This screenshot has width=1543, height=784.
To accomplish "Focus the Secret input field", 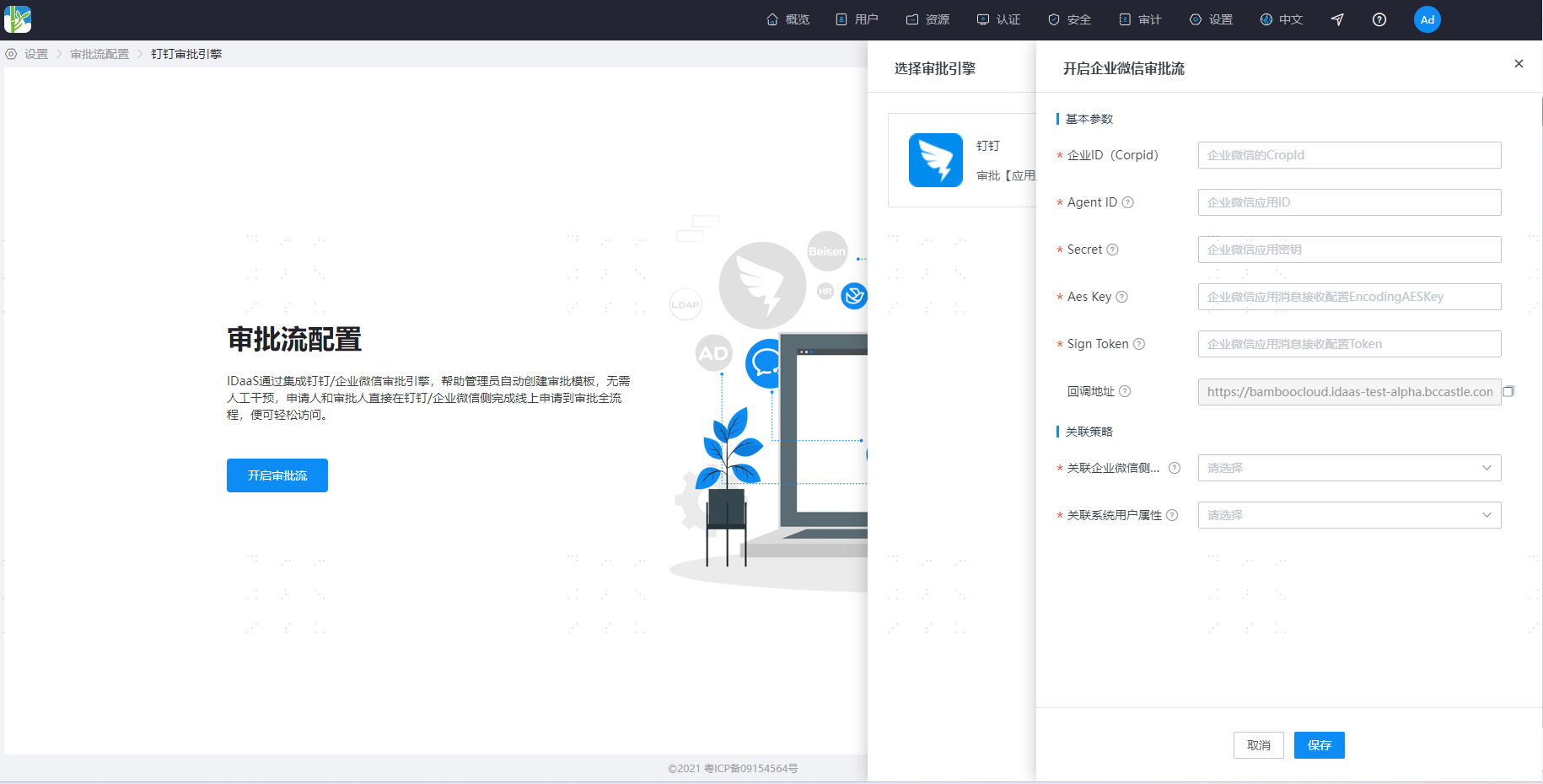I will [1349, 250].
